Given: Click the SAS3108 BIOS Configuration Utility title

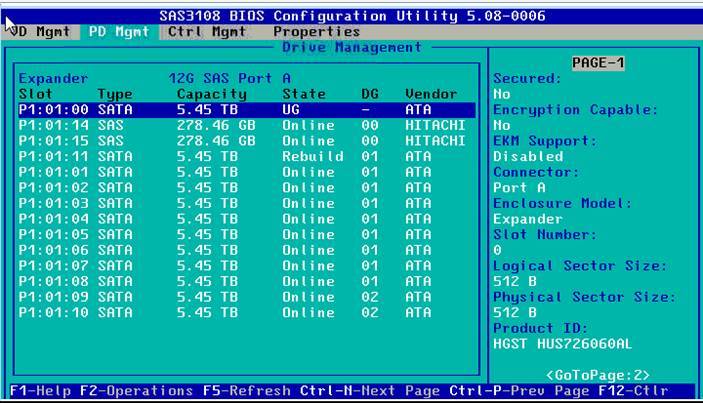Looking at the screenshot, I should pyautogui.click(x=352, y=16).
